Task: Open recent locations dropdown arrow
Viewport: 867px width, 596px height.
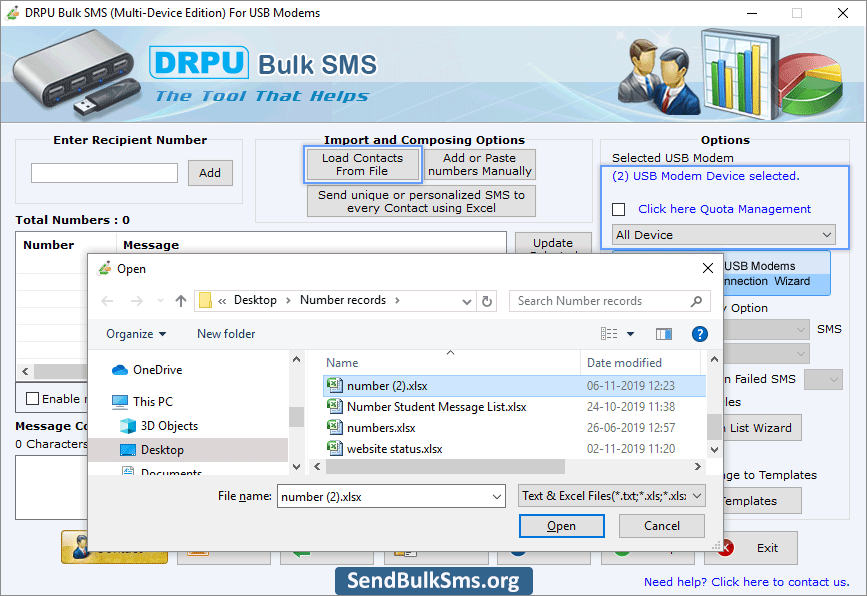Action: coord(160,301)
